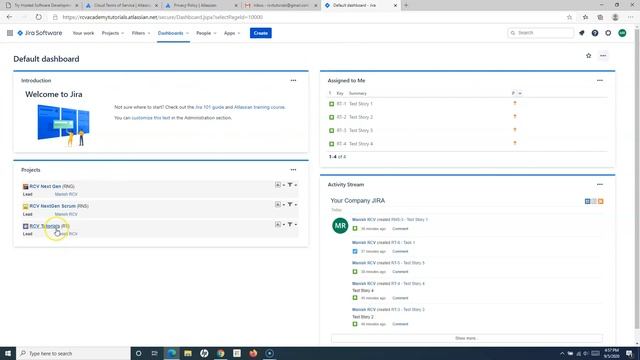Click the task icon under RT-6 Task 1
Image resolution: width=640 pixels, height=360 pixels.
click(355, 251)
